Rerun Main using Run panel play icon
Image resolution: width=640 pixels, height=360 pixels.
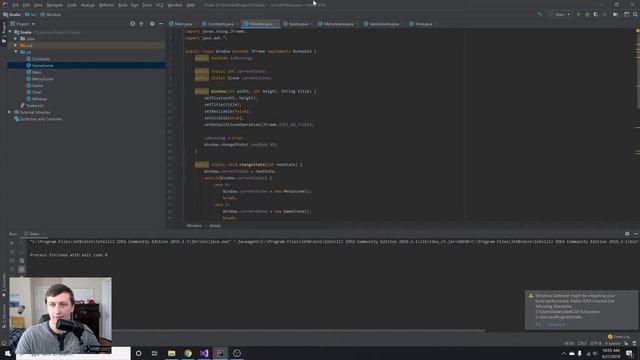click(x=12, y=243)
